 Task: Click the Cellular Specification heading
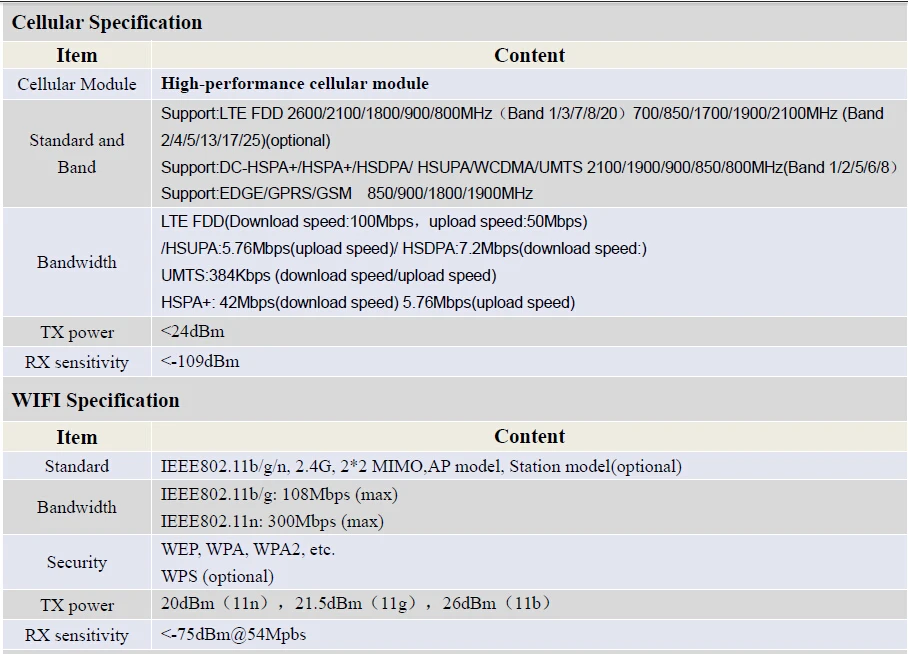tap(107, 23)
